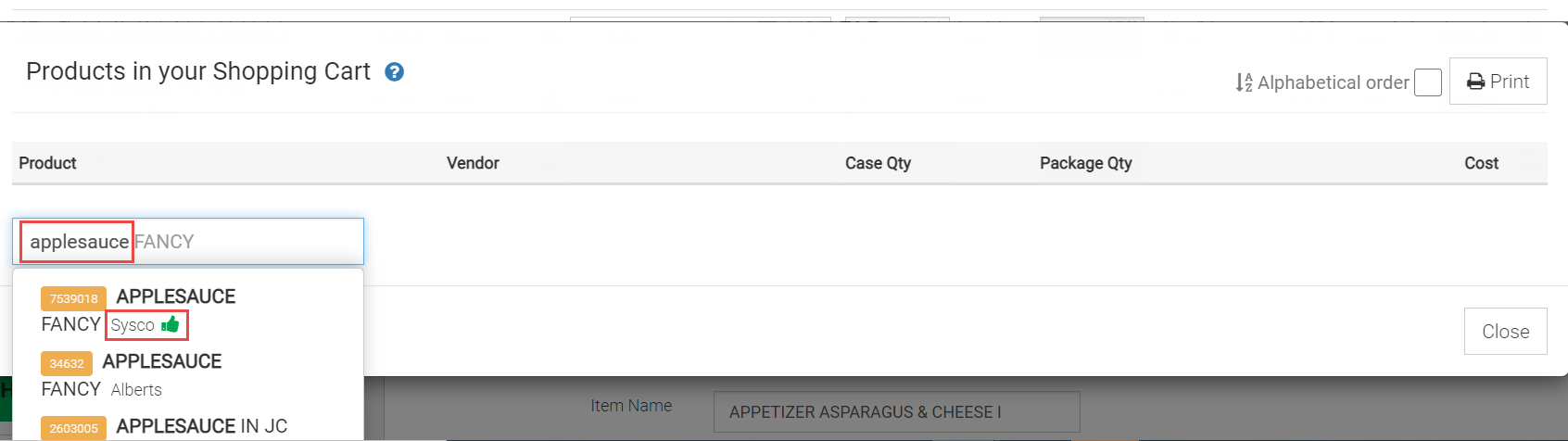Click the orange 7539018 product code badge
The width and height of the screenshot is (1568, 441).
[x=73, y=298]
